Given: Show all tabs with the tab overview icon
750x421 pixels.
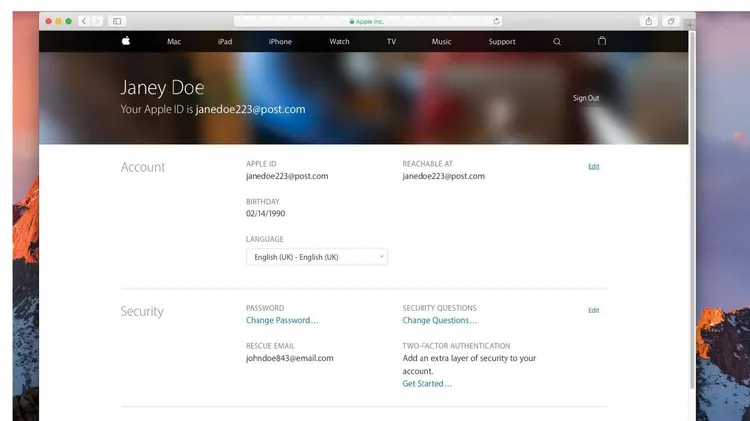Looking at the screenshot, I should click(671, 21).
